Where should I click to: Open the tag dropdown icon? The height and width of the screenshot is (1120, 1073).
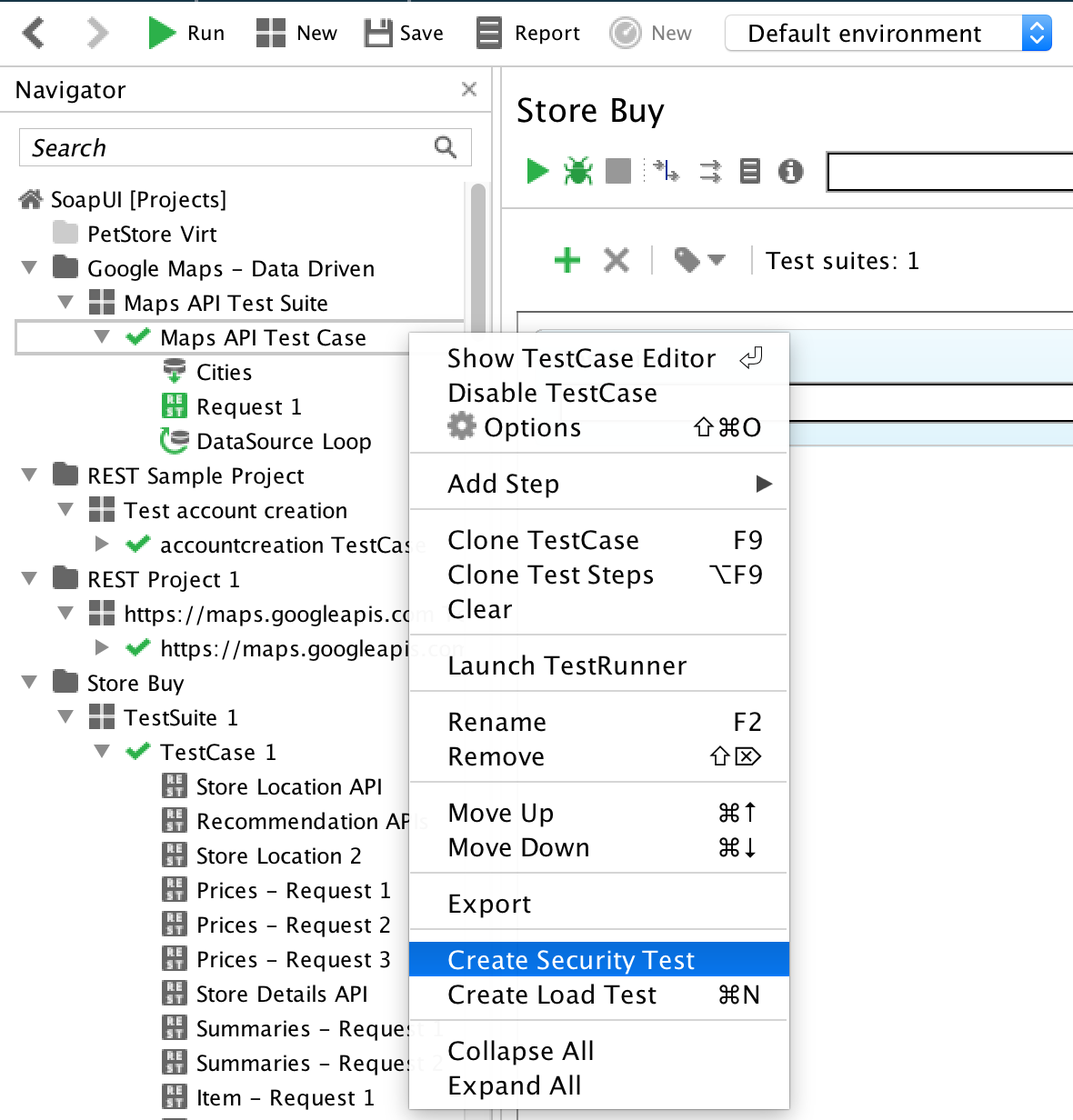698,261
